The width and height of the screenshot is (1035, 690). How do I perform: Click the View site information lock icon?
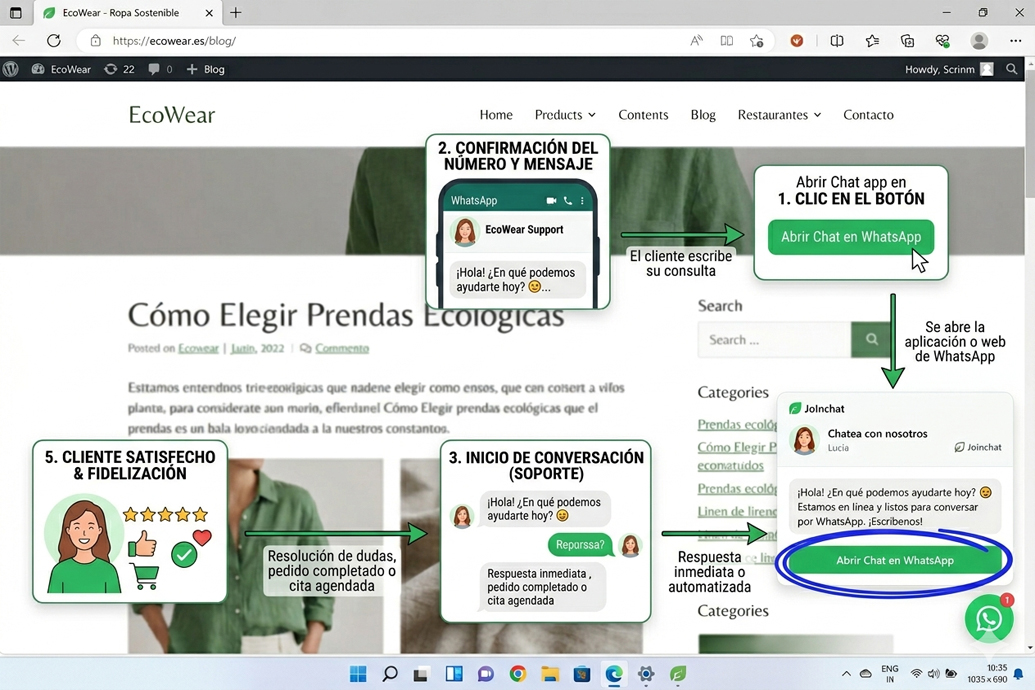point(96,41)
